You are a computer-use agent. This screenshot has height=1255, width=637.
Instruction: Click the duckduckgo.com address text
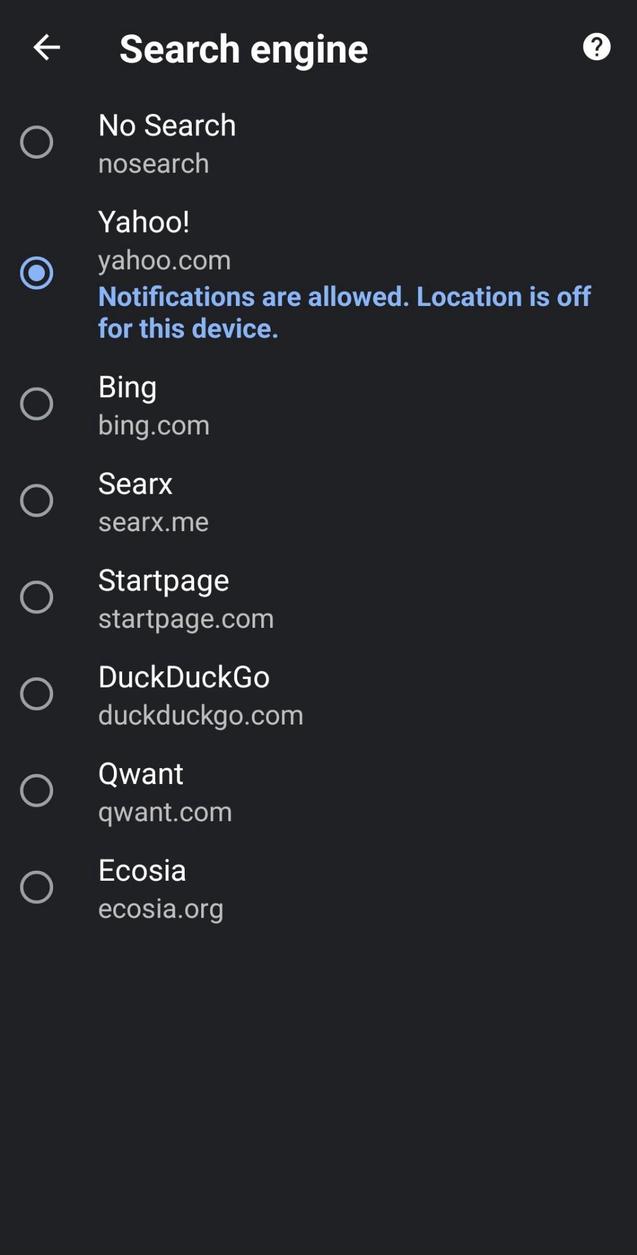(200, 714)
